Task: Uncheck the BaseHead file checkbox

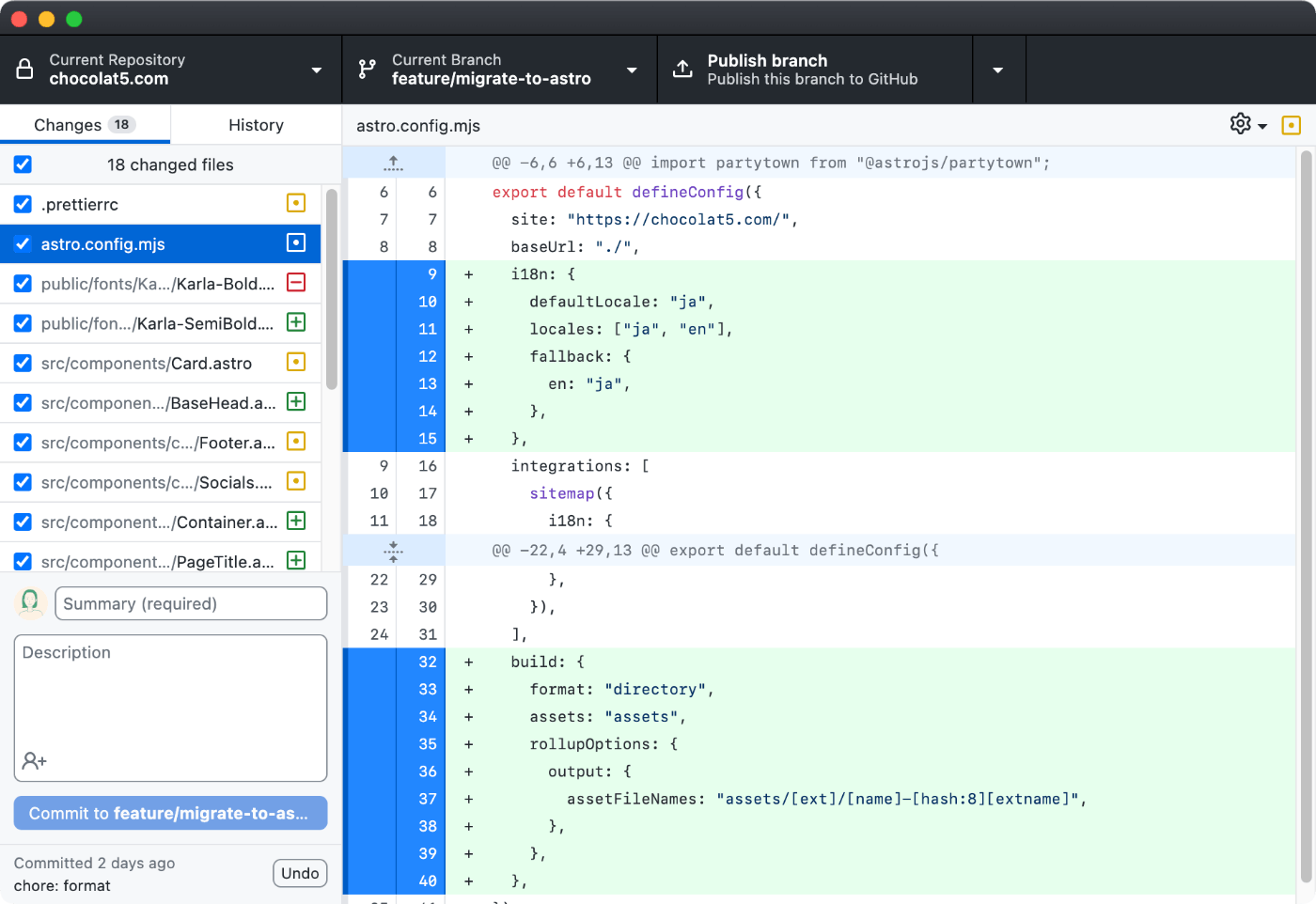Action: 23,403
